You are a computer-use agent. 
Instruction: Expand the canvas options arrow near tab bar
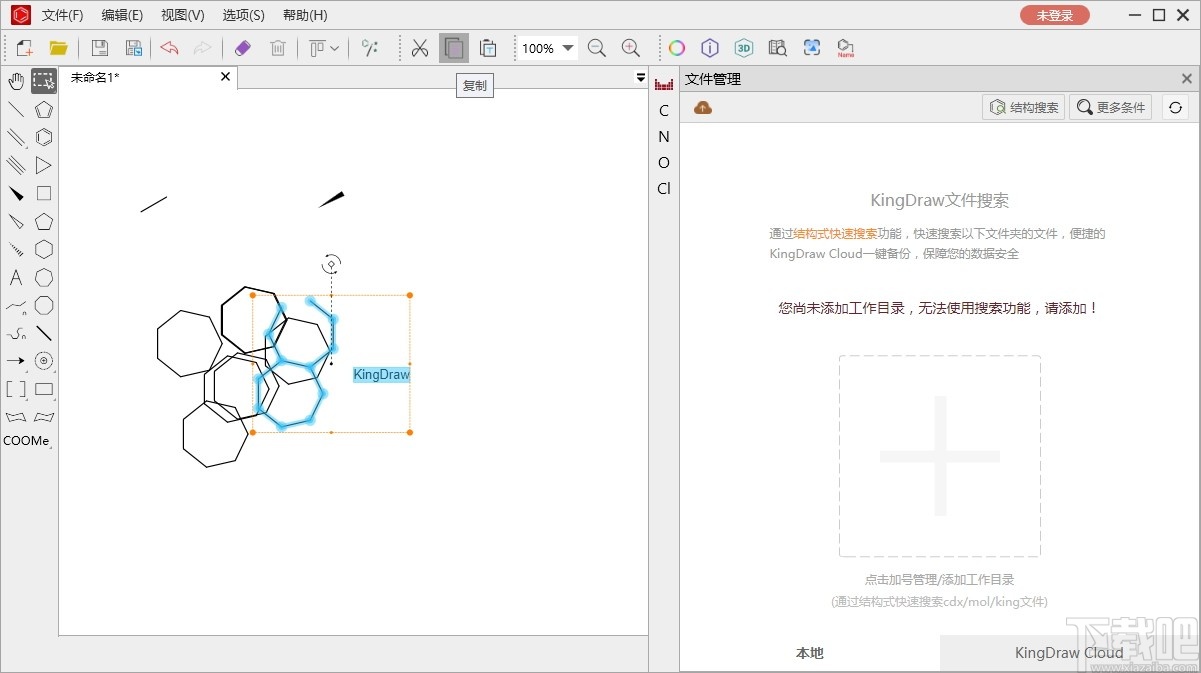click(x=640, y=76)
